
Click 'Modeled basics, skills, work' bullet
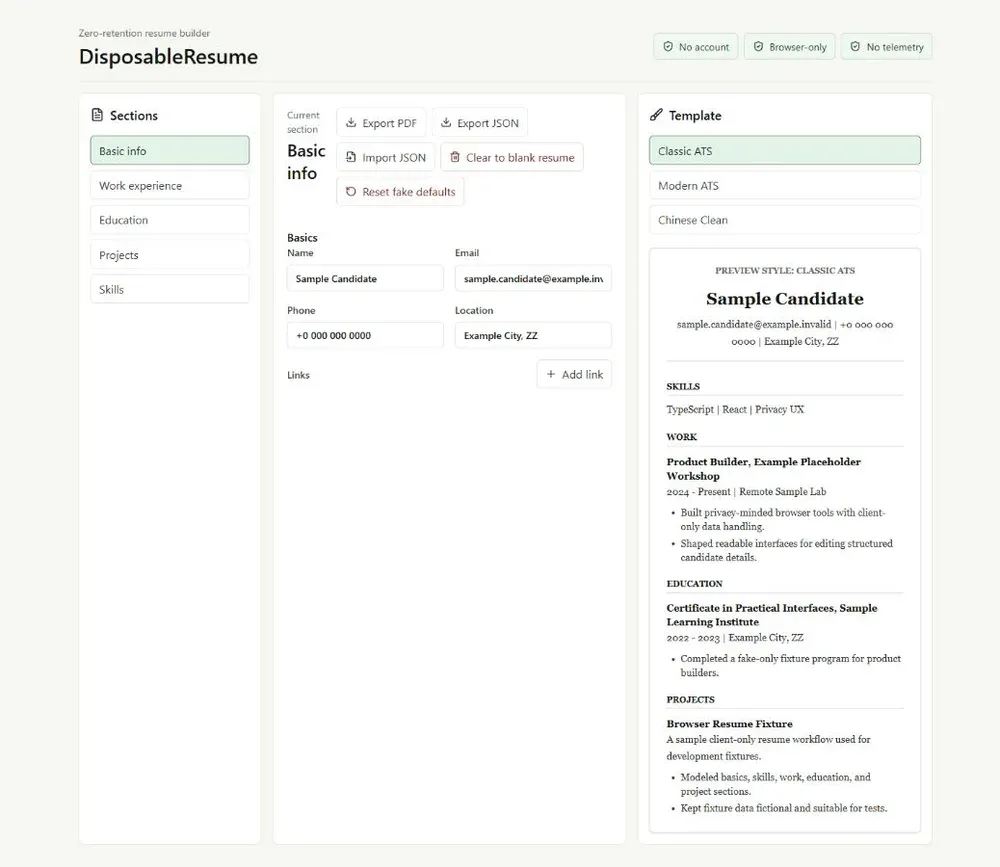[x=776, y=784]
